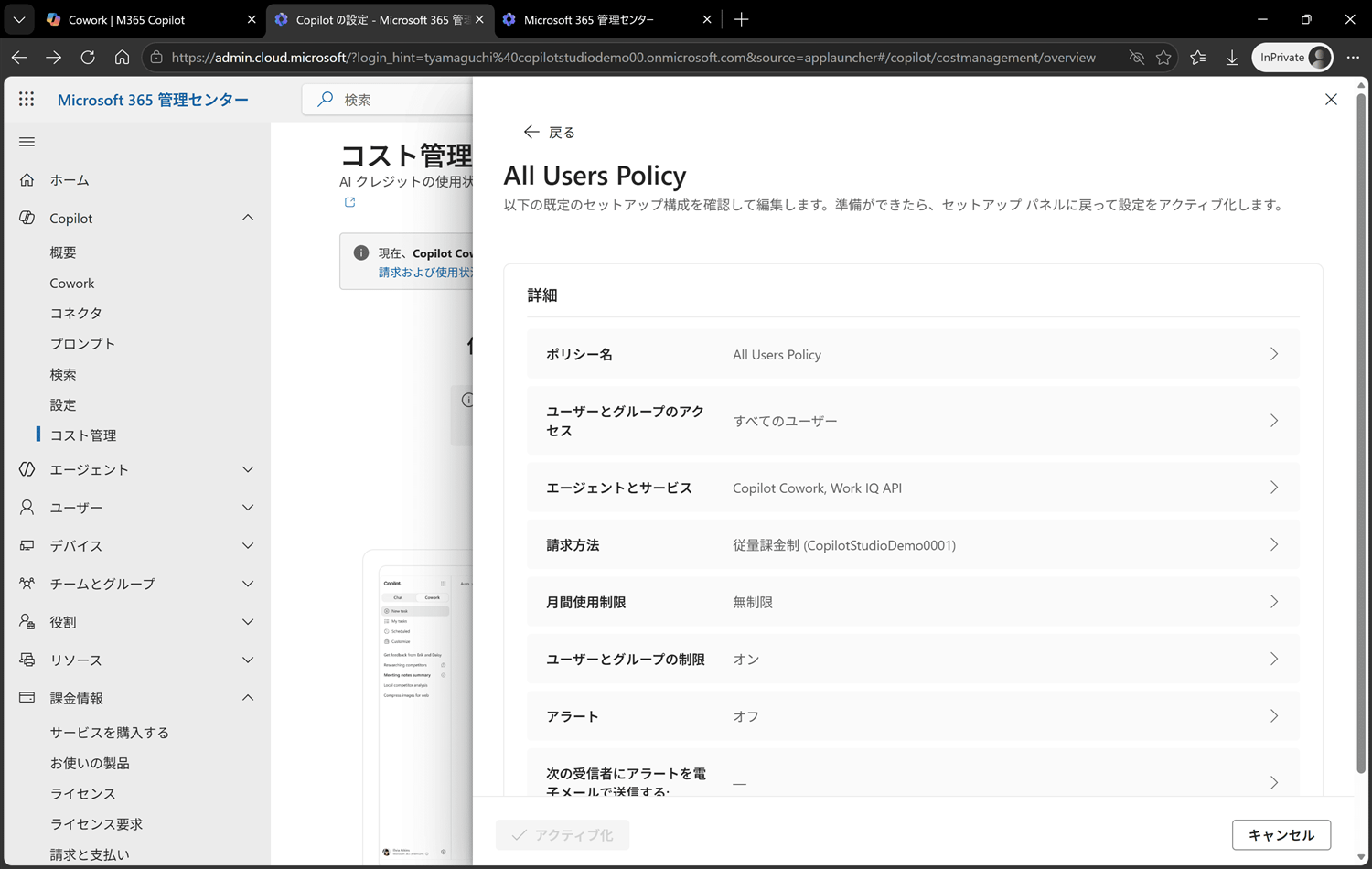Open tracking prevention eye icon
The image size is (1372, 869).
(1137, 58)
